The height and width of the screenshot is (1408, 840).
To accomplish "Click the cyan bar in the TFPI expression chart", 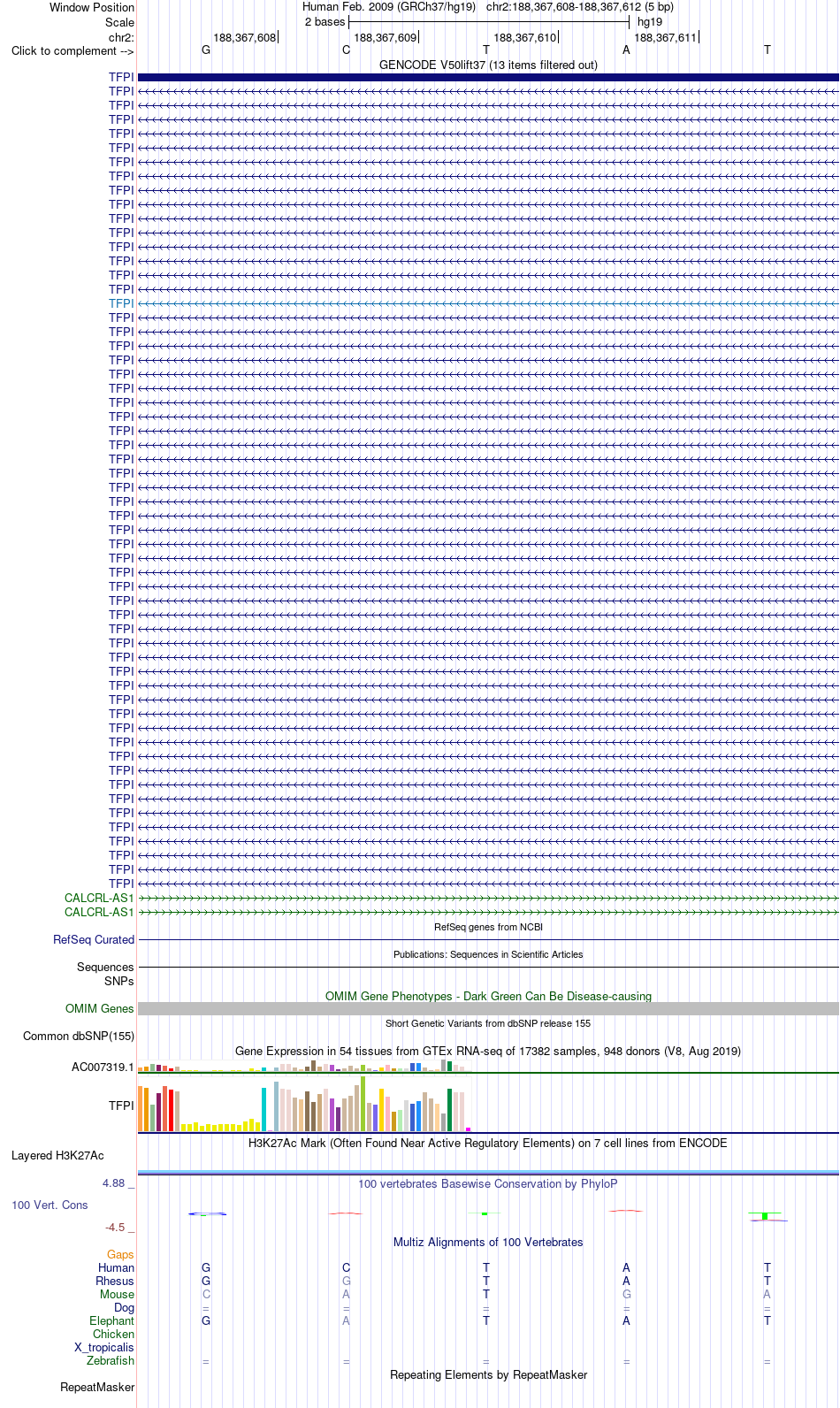I will pyautogui.click(x=263, y=1109).
